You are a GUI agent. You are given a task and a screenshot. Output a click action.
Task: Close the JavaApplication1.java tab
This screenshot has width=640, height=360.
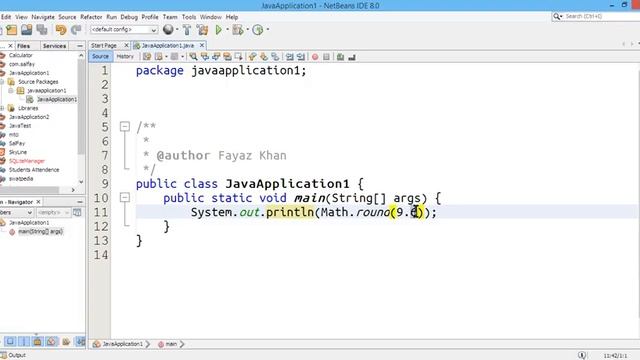tap(202, 45)
